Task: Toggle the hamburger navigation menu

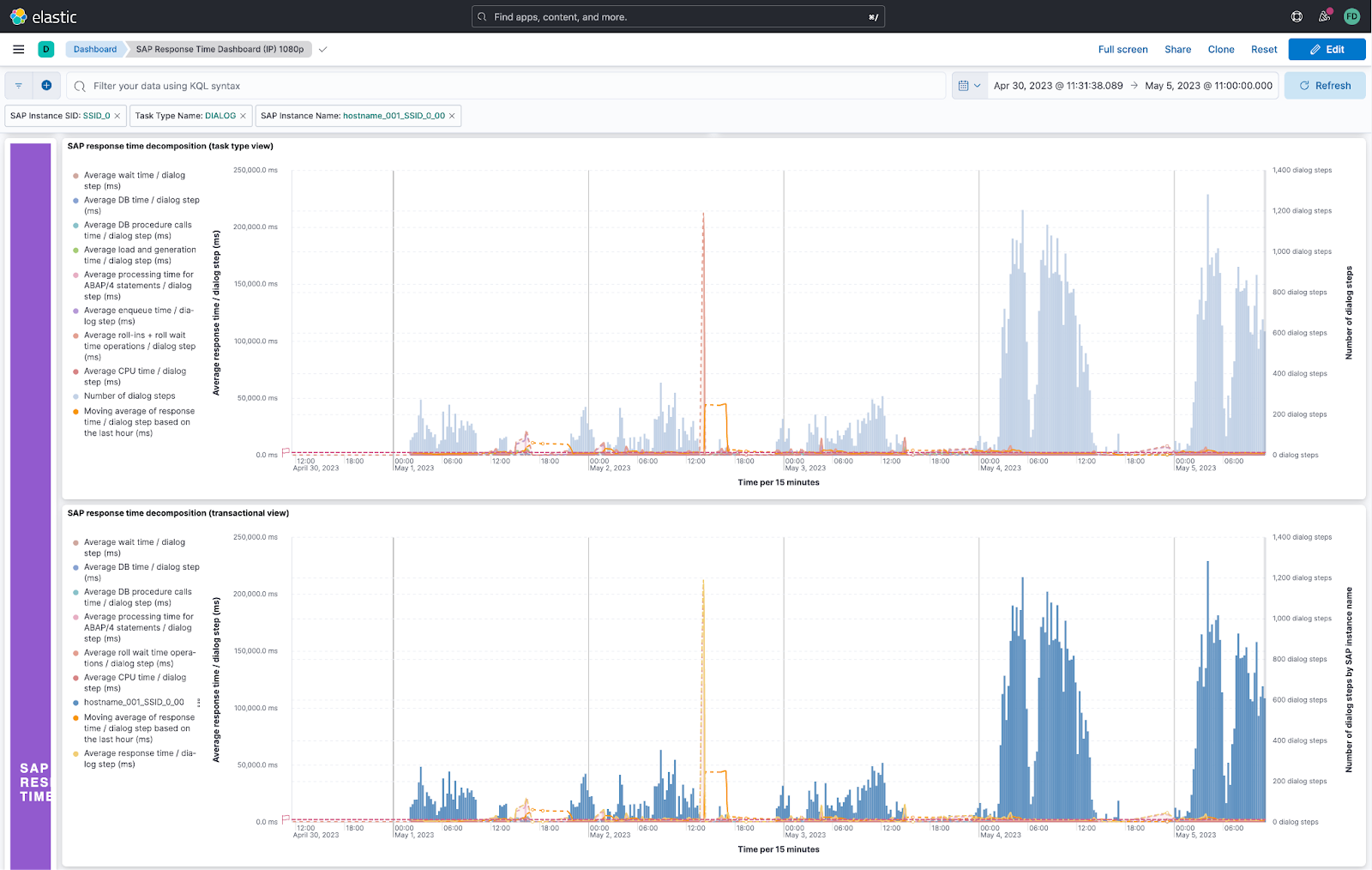Action: click(18, 49)
